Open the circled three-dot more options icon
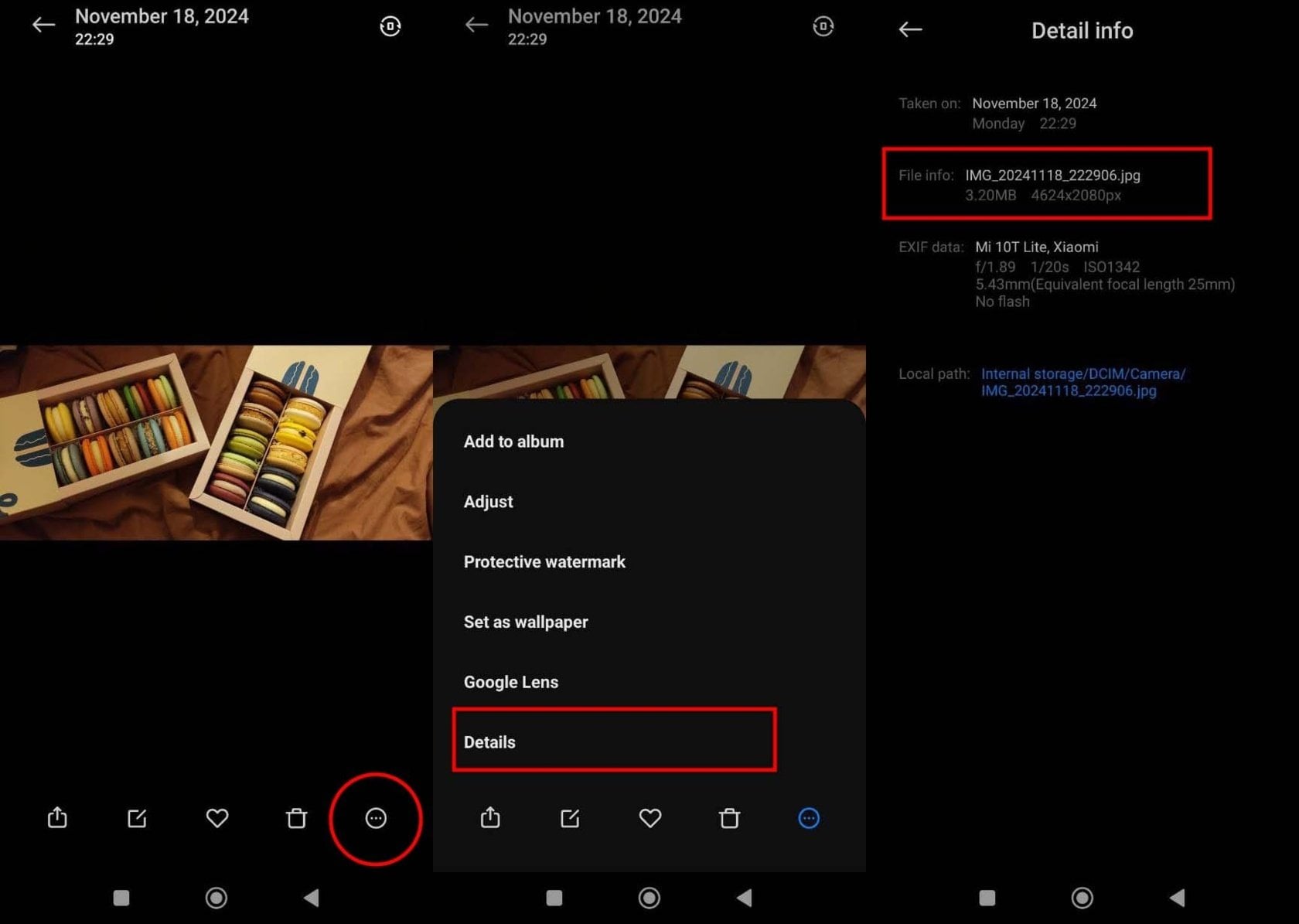Image resolution: width=1299 pixels, height=924 pixels. (376, 819)
